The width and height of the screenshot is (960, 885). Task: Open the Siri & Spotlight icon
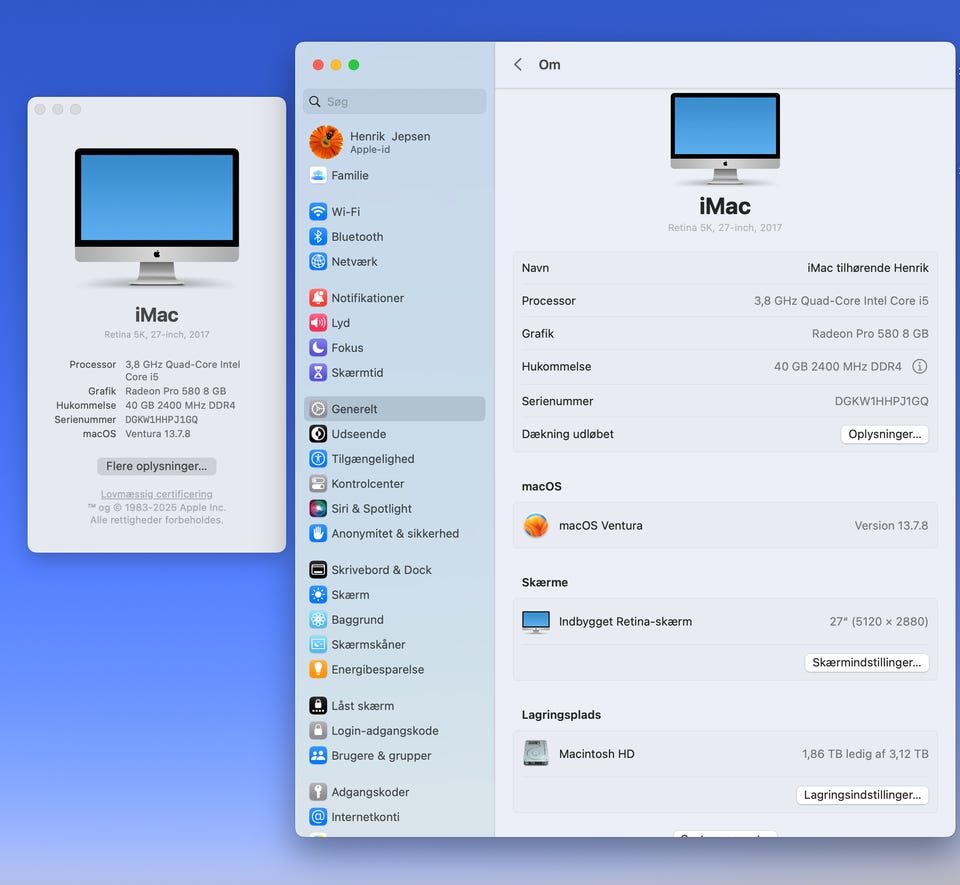coord(318,509)
